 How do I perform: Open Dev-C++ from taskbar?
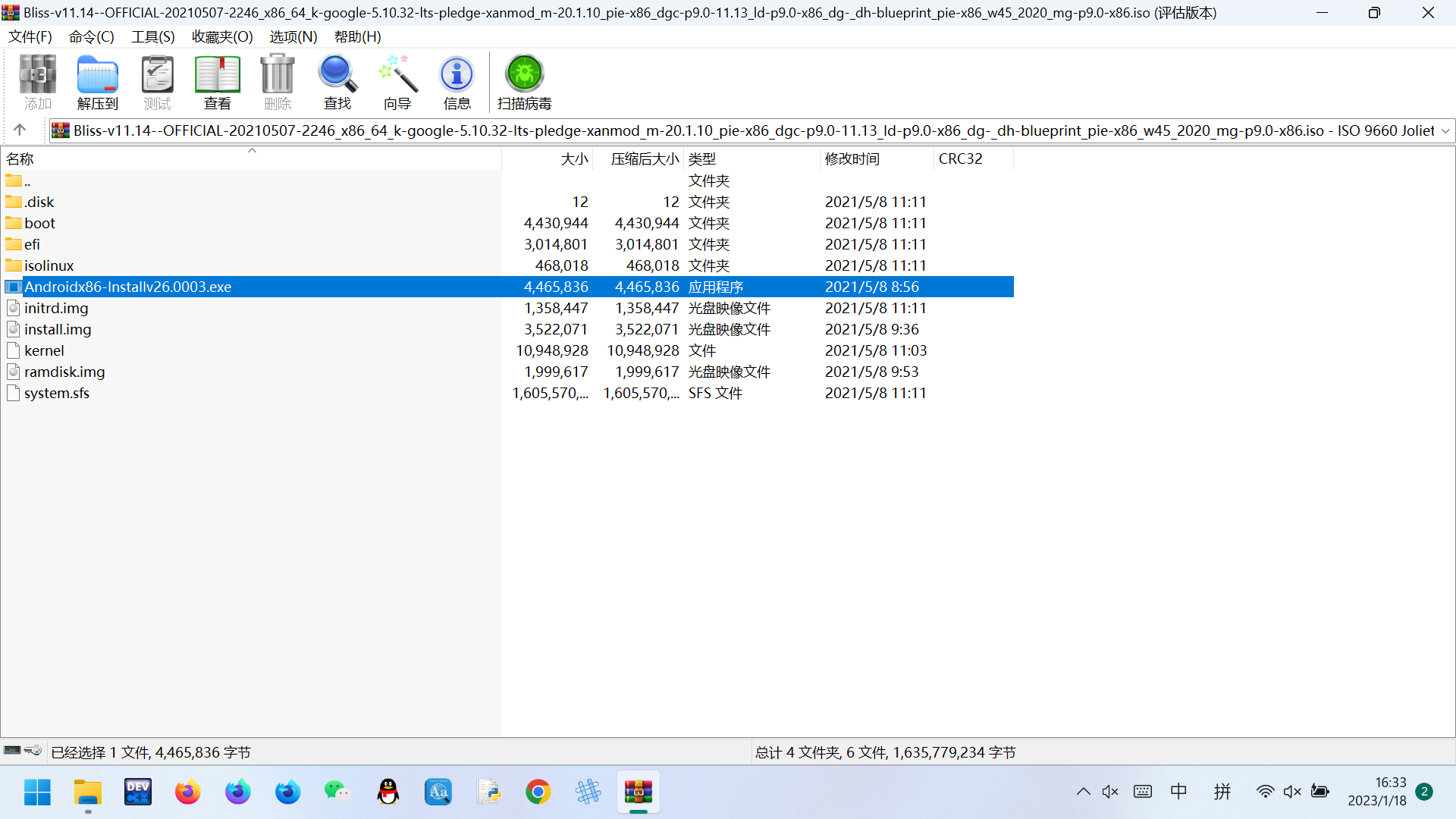(138, 792)
